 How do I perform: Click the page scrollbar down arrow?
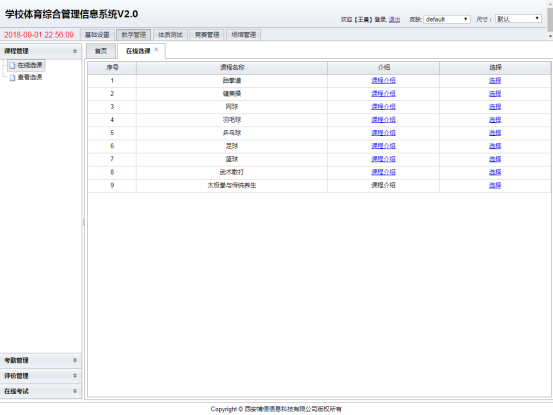(x=550, y=36)
